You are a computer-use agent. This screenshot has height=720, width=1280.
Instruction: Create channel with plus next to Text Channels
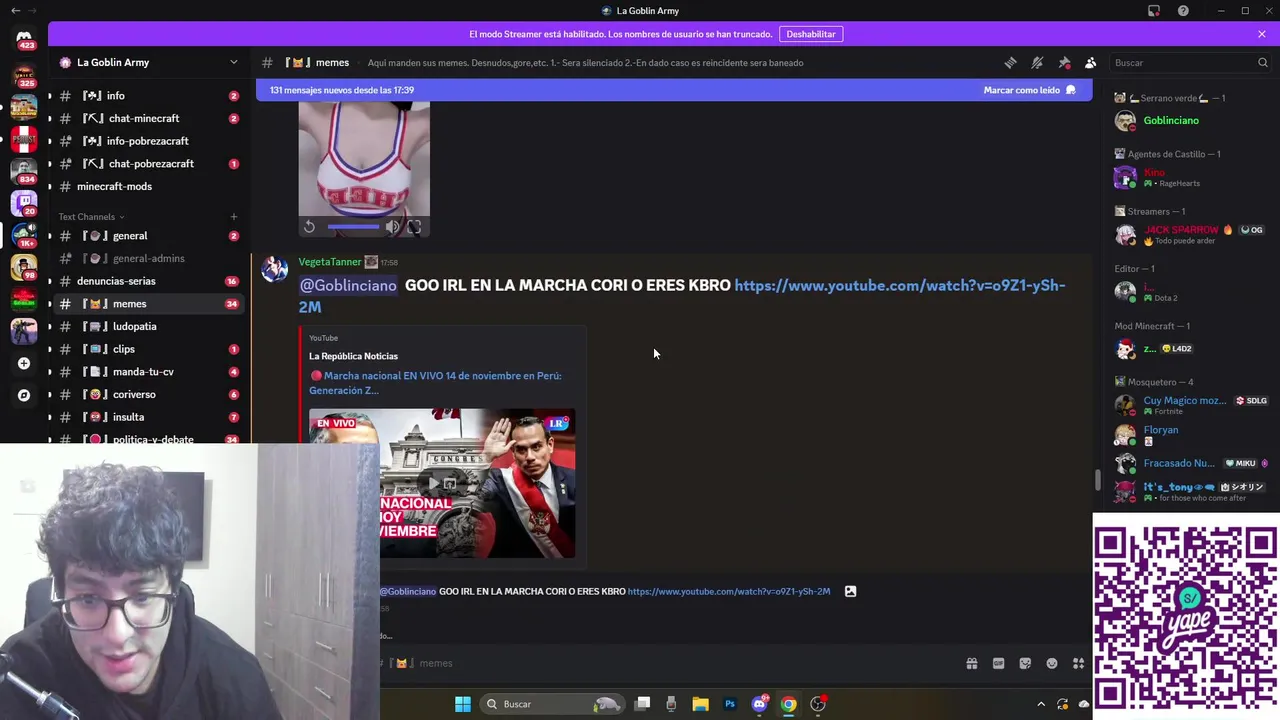point(234,217)
